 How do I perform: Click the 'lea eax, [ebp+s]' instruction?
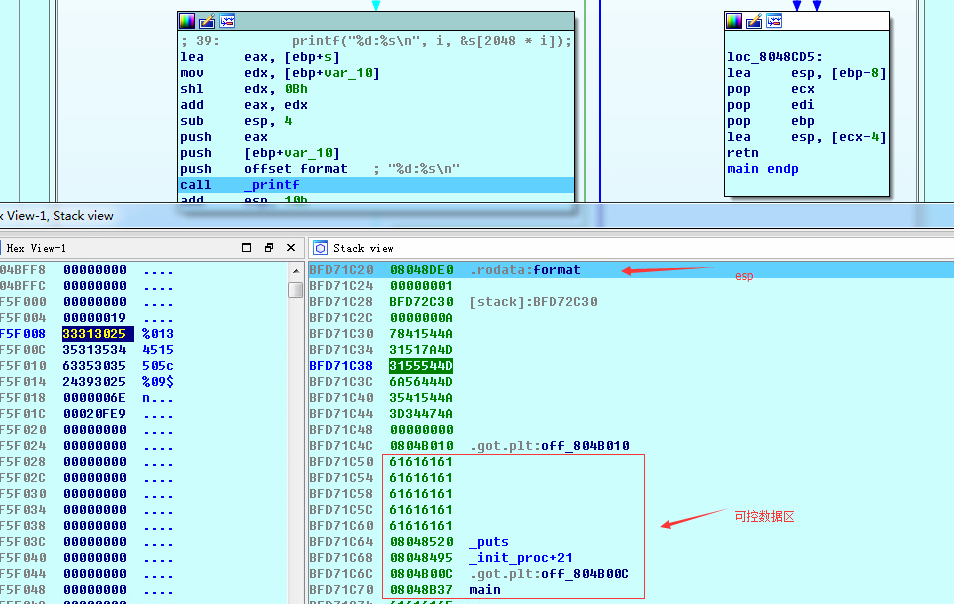(260, 57)
